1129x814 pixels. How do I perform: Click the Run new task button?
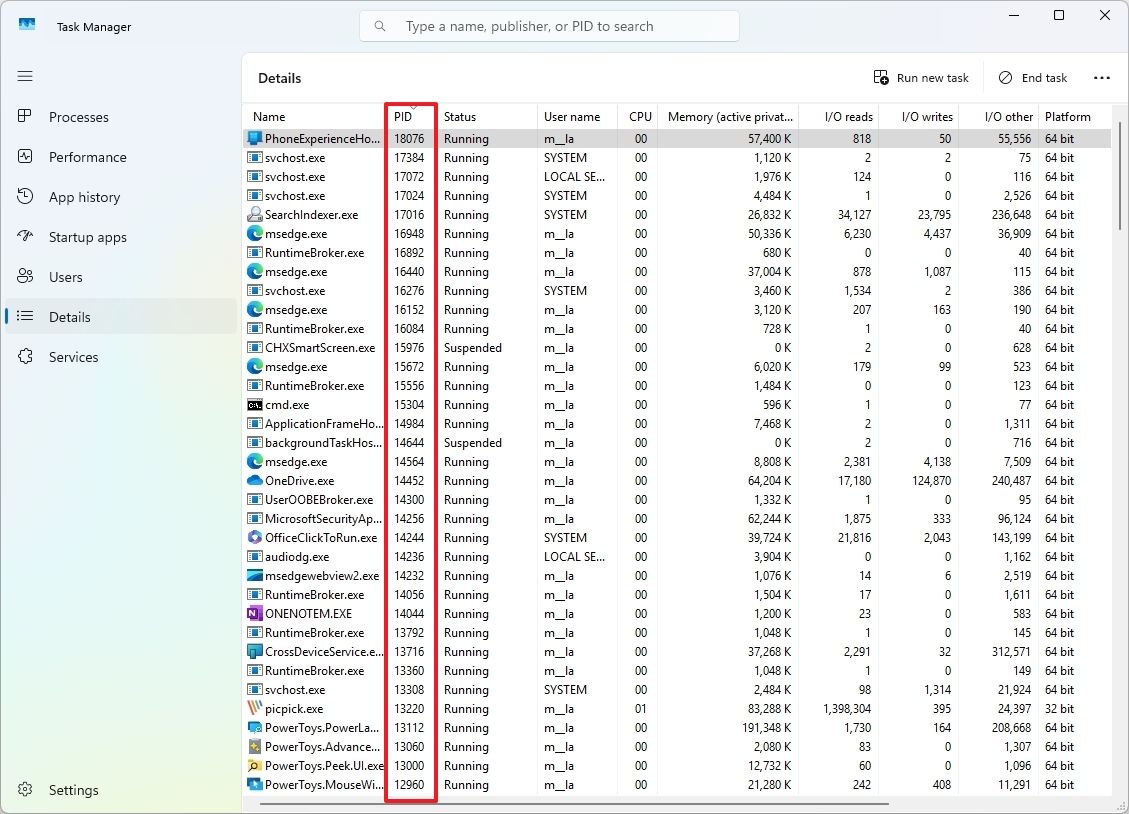[x=920, y=77]
